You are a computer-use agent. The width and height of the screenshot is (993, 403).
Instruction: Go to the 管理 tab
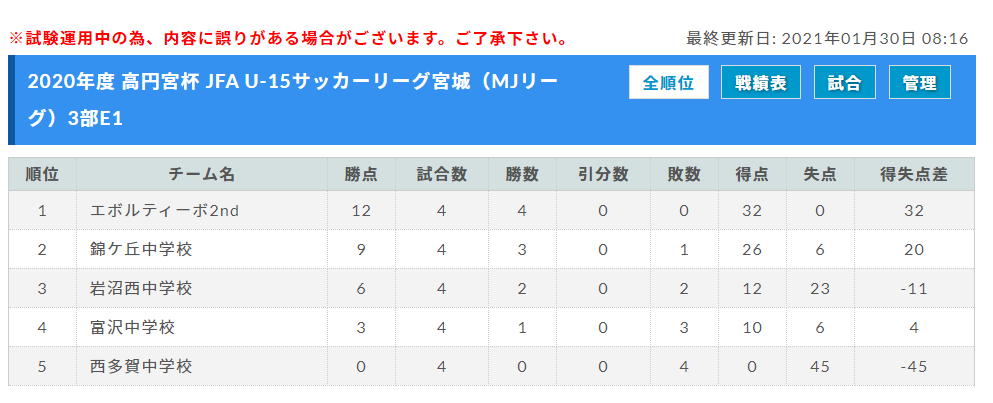point(920,82)
